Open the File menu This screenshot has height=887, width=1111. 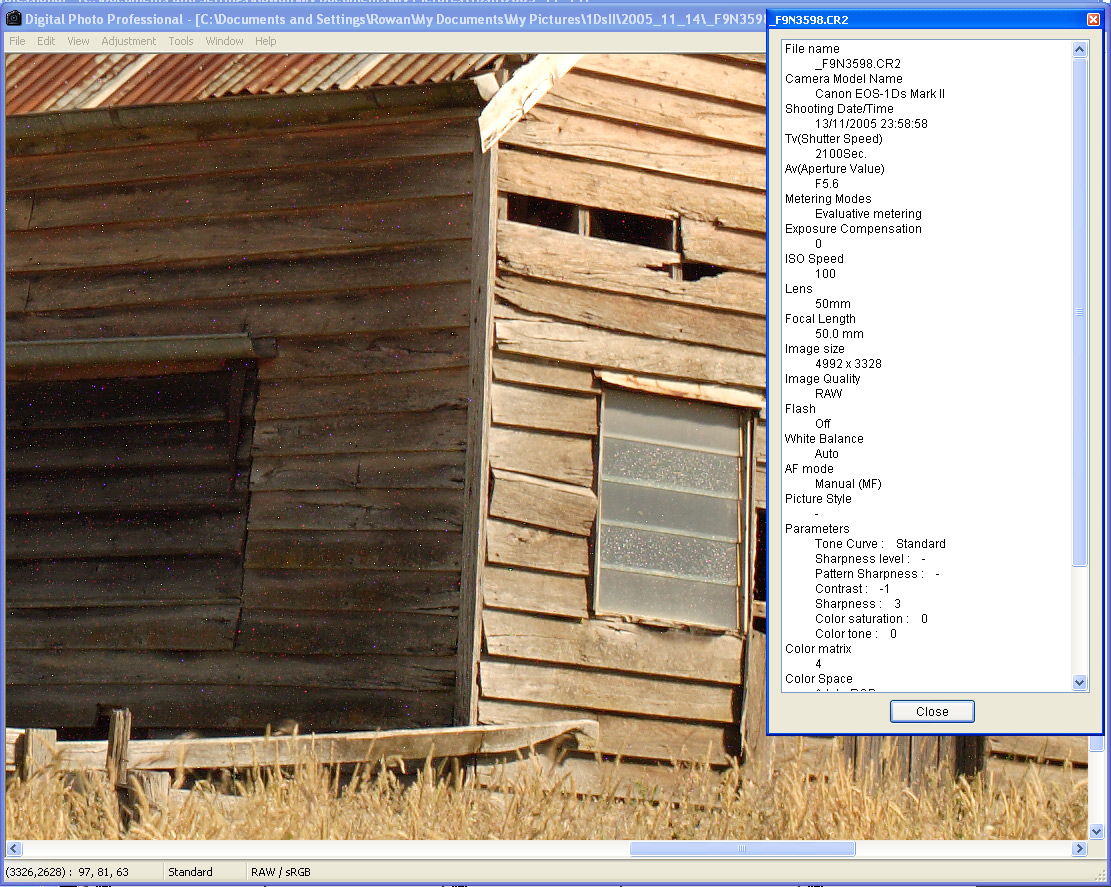[17, 41]
